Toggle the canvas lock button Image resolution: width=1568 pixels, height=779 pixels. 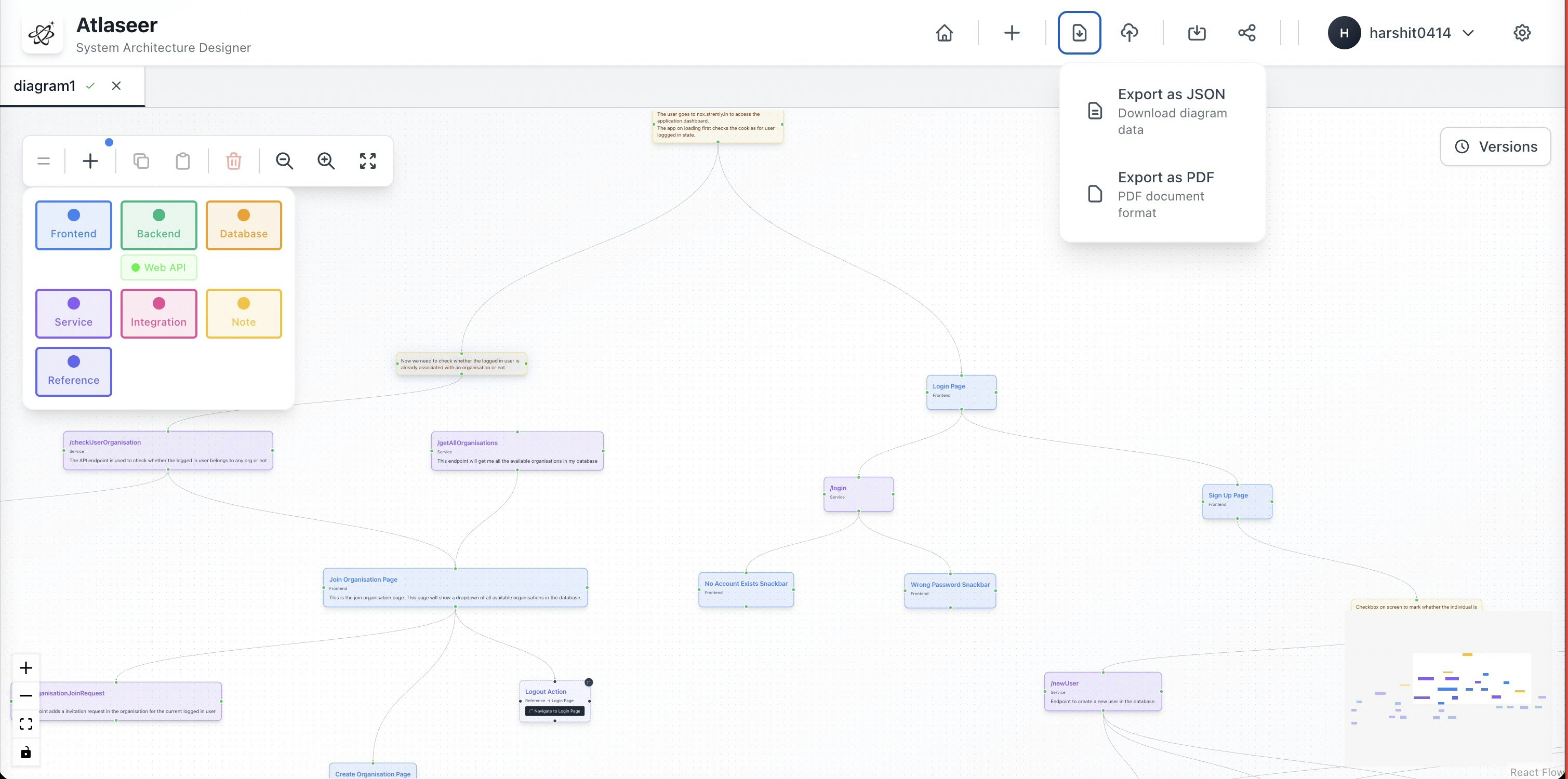[x=25, y=753]
